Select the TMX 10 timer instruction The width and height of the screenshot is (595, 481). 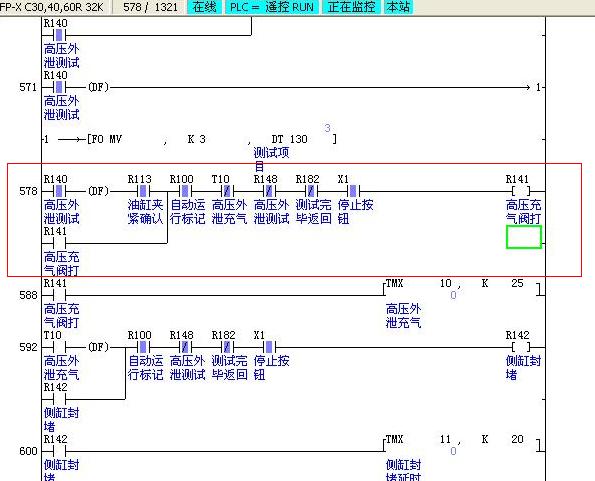coord(461,288)
